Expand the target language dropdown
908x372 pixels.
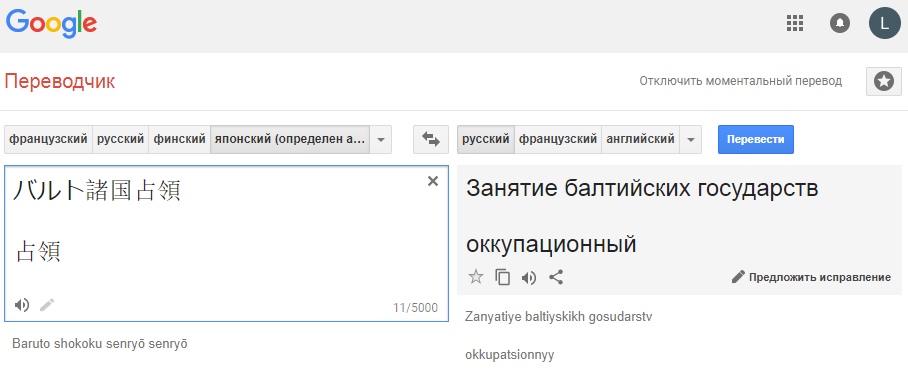(690, 140)
